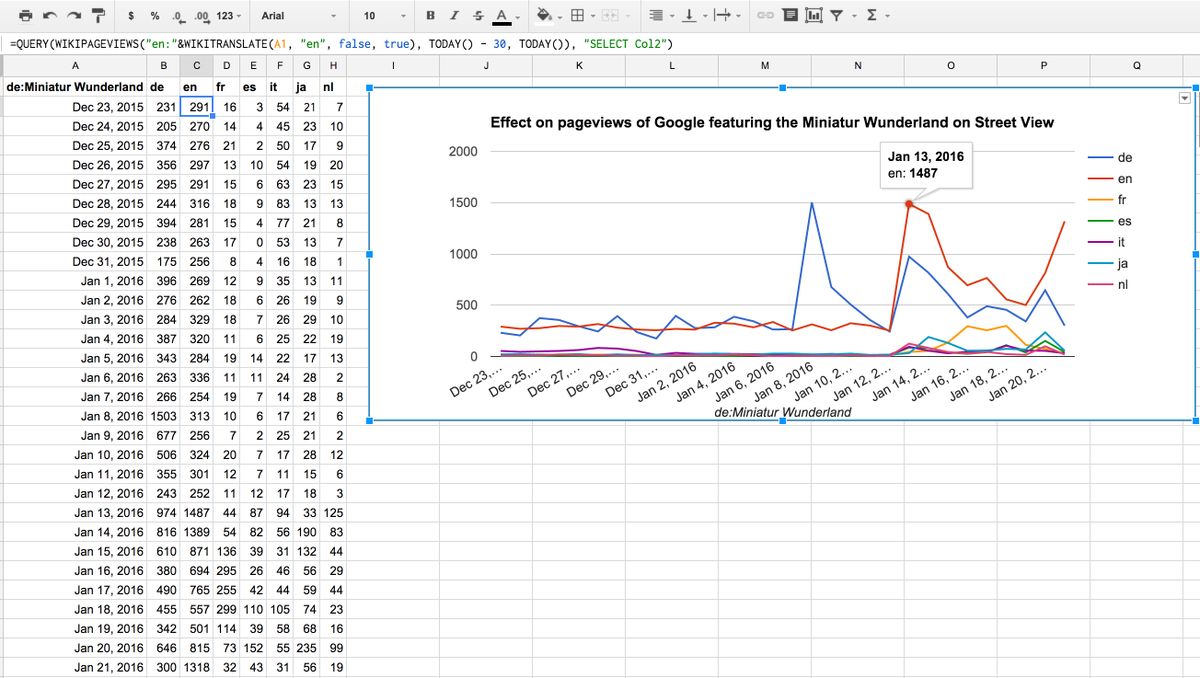Open the font size dropdown

384,16
